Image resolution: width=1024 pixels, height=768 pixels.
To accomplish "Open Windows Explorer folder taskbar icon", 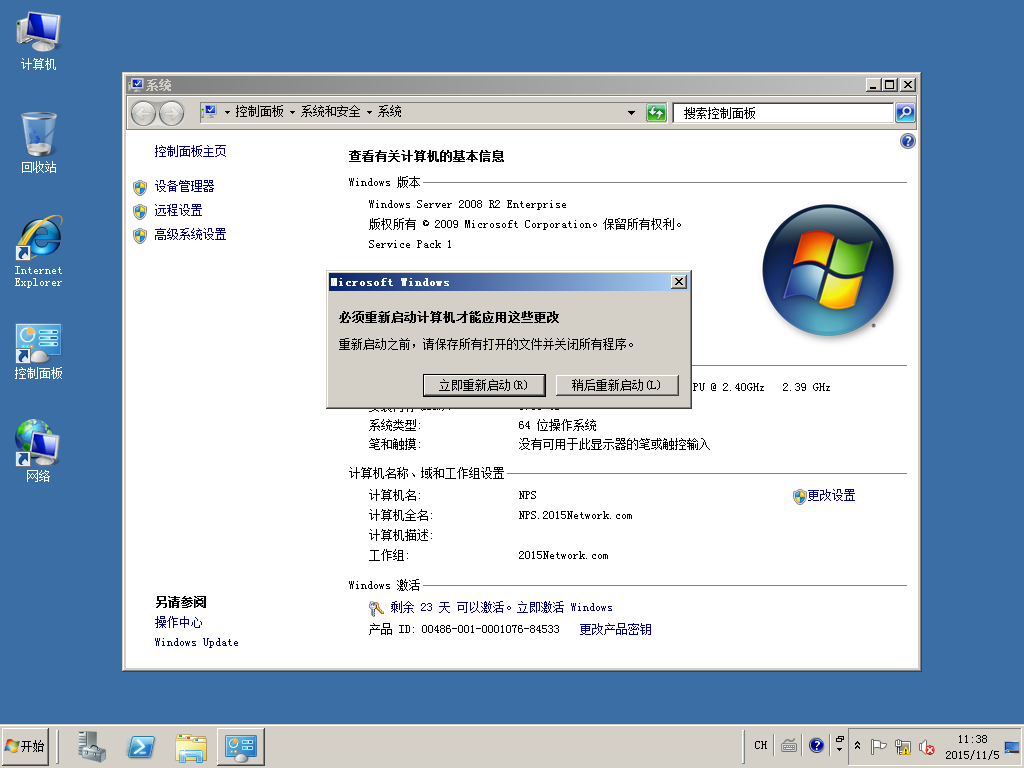I will 191,746.
